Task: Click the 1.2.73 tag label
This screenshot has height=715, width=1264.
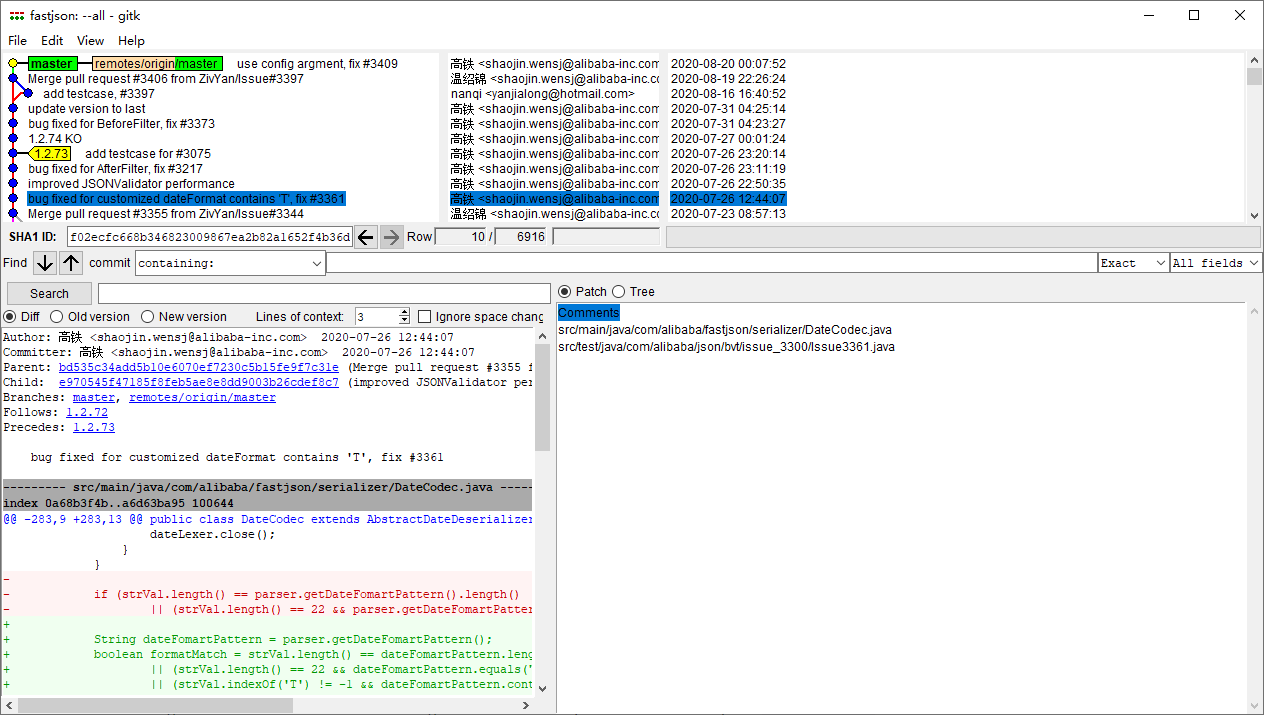Action: point(50,154)
